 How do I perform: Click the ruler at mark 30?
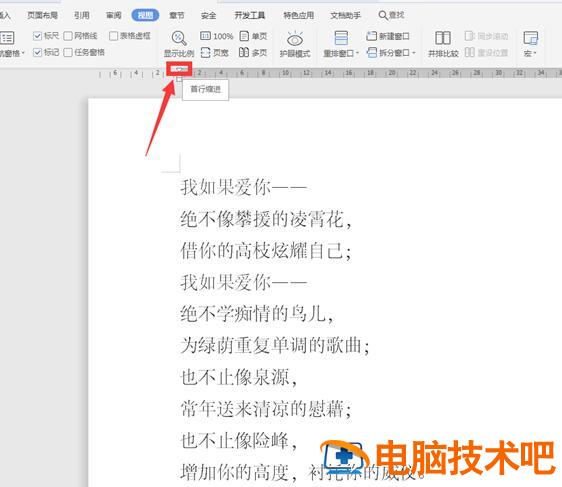point(498,73)
